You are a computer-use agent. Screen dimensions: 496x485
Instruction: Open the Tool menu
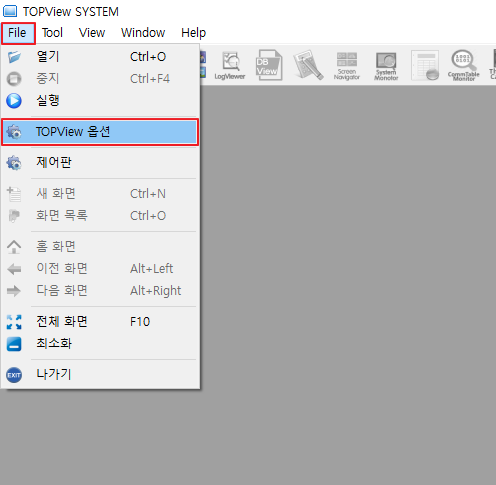(52, 33)
